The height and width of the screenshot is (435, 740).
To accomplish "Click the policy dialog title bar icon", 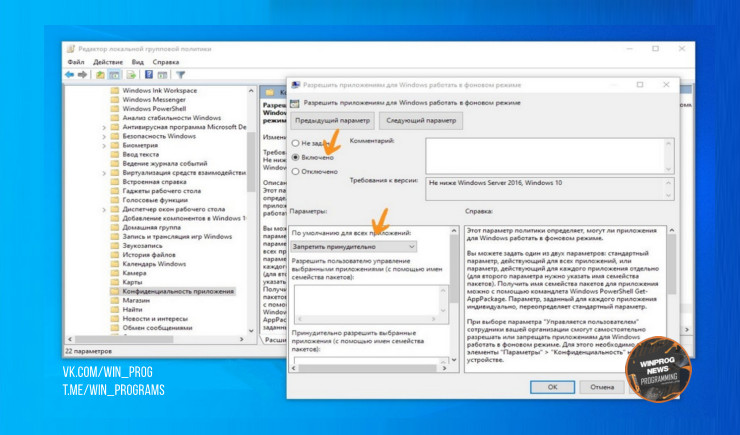I will [295, 85].
